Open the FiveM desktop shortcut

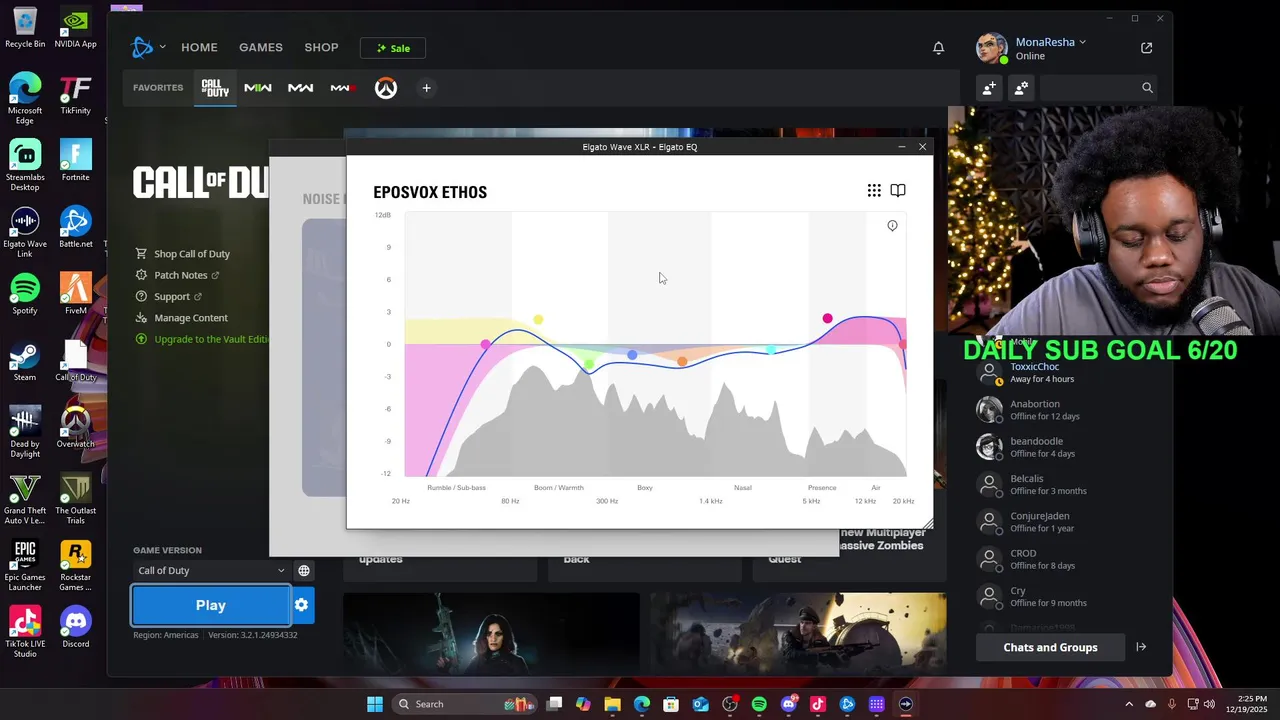point(75,294)
